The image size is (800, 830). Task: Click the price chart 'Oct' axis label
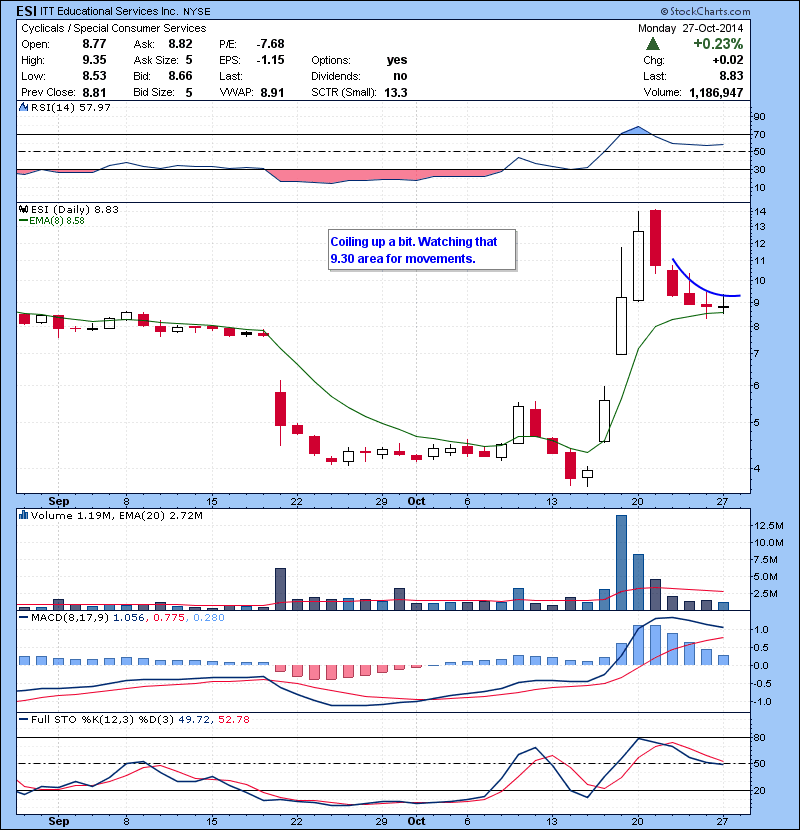416,501
